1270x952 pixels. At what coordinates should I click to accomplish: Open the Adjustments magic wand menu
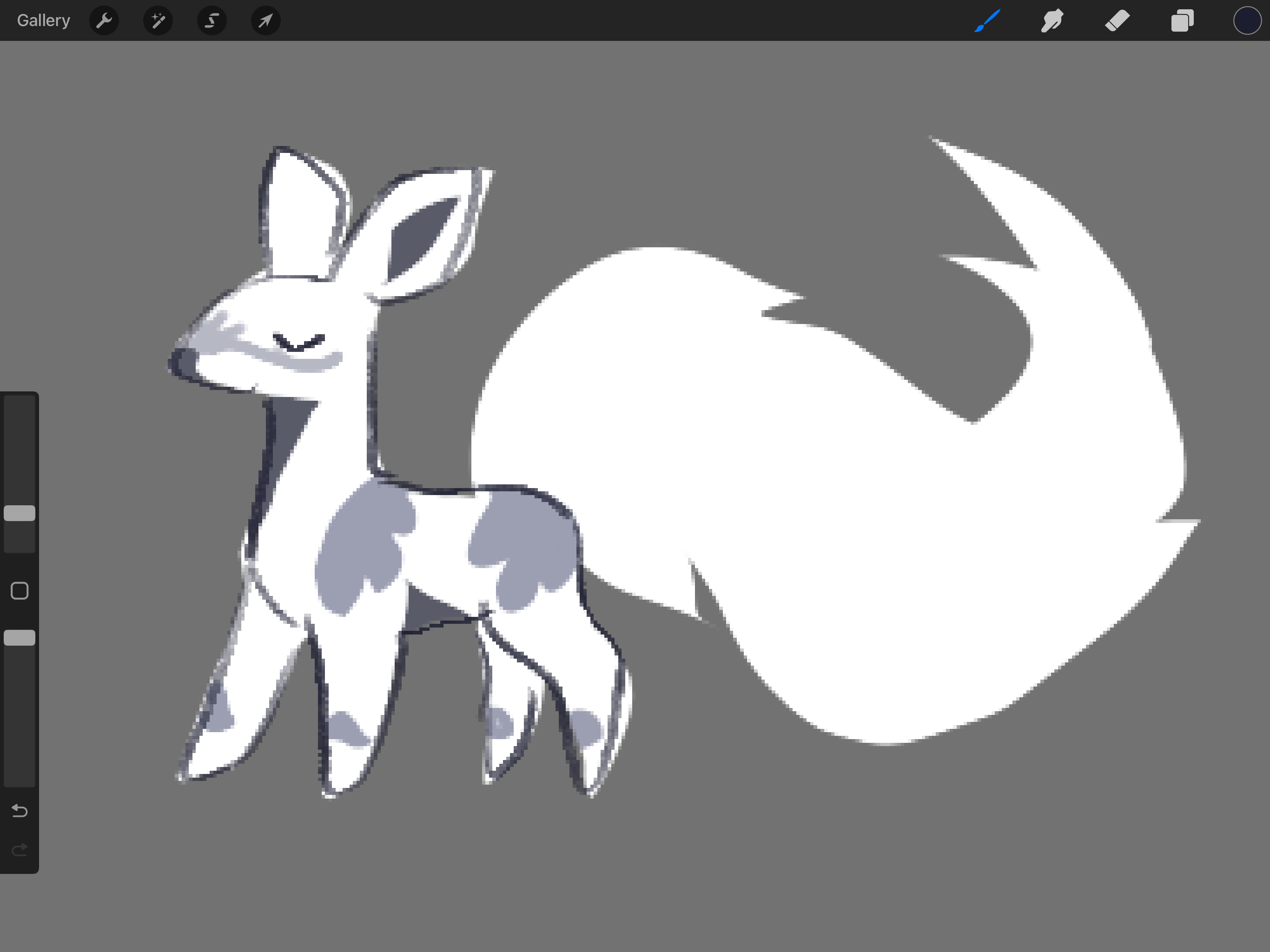(x=158, y=20)
